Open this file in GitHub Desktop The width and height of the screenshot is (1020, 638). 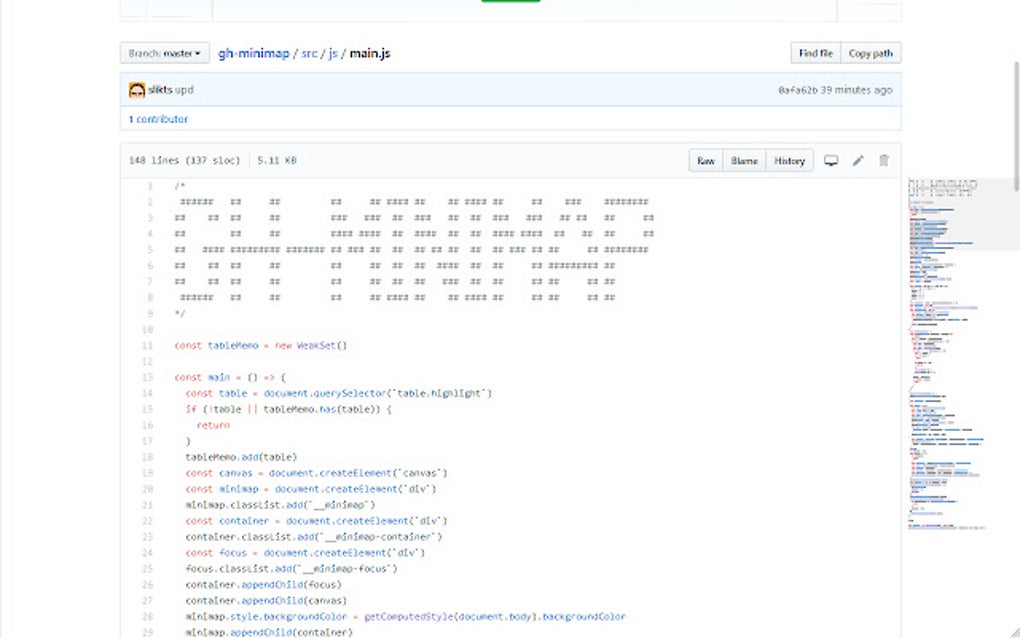(x=830, y=161)
